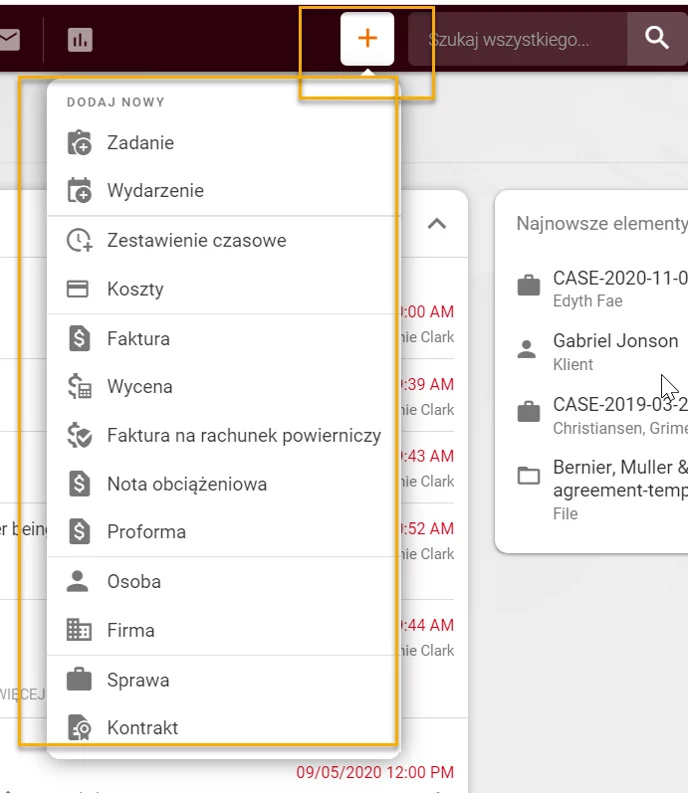688x793 pixels.
Task: Click the Nota obciążeniowa icon
Action: [79, 483]
